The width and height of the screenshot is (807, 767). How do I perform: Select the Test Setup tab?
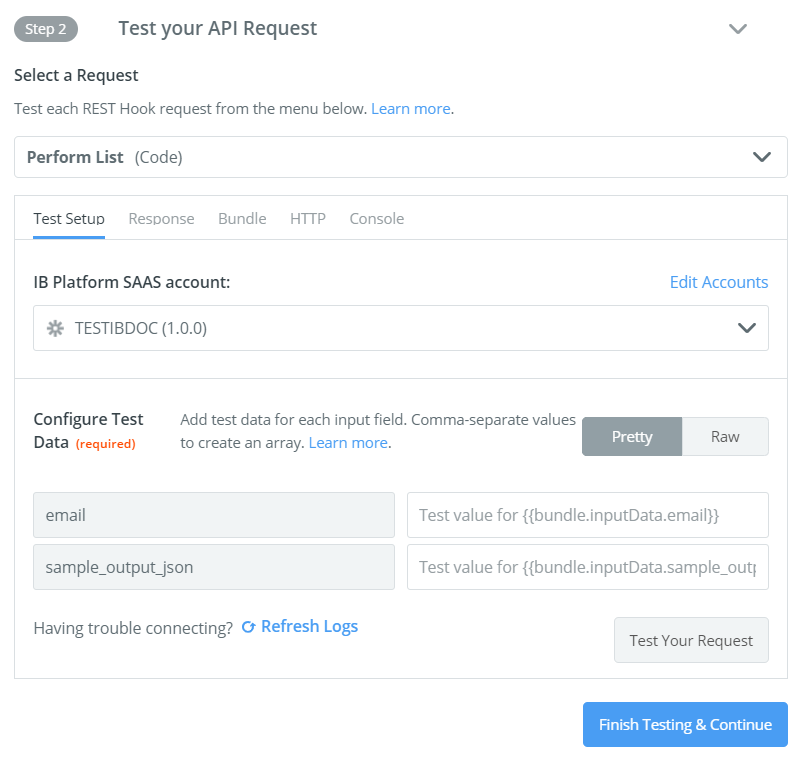point(69,219)
